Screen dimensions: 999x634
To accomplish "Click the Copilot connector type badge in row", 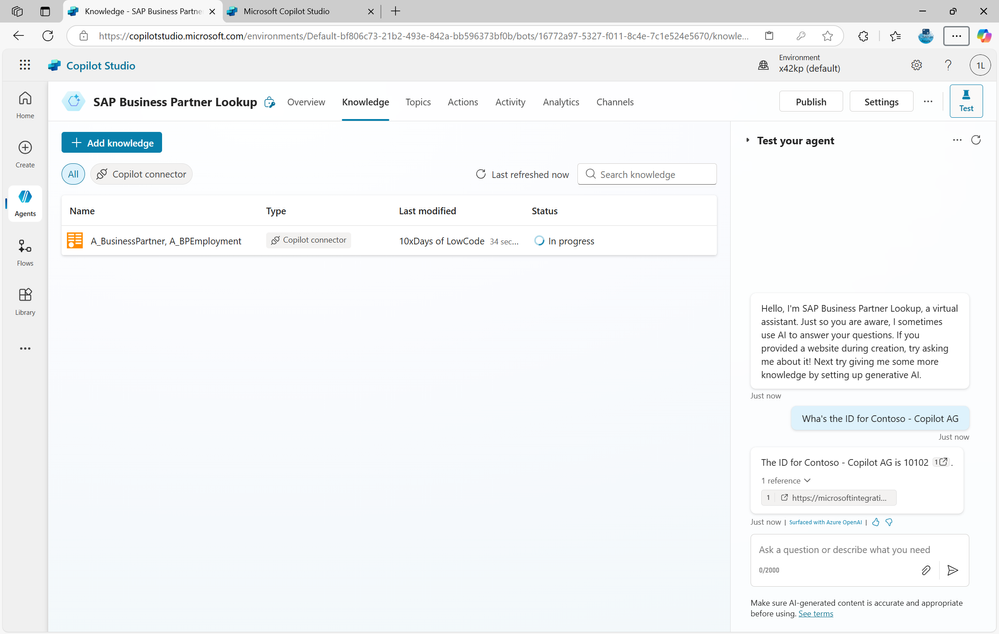I will pyautogui.click(x=308, y=240).
